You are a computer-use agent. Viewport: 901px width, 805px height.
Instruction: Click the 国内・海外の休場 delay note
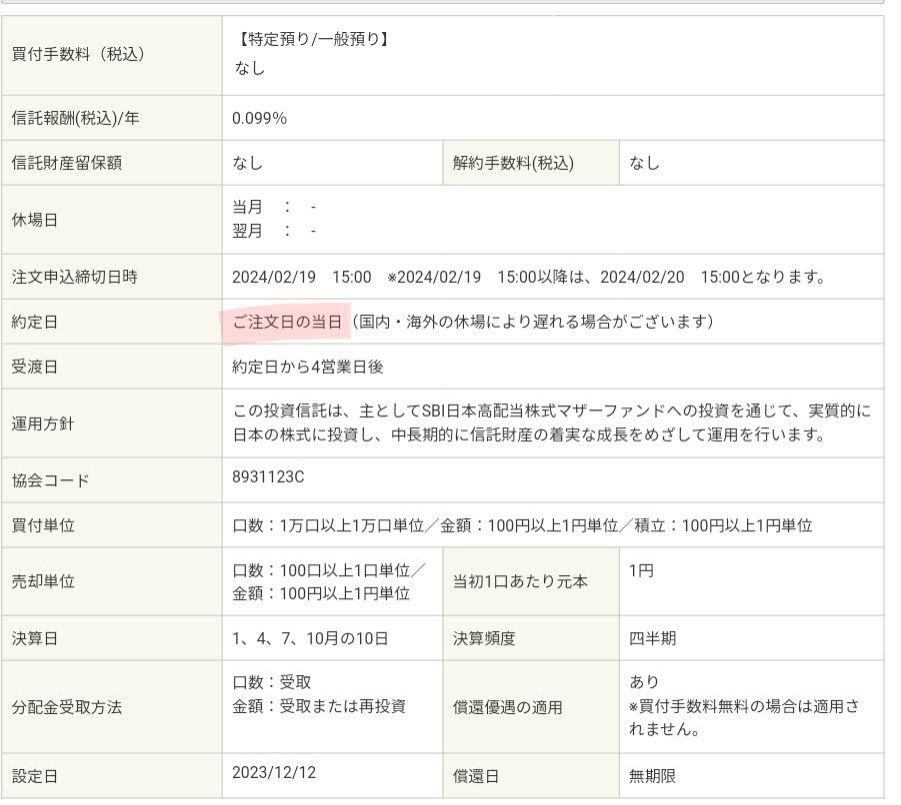click(532, 322)
